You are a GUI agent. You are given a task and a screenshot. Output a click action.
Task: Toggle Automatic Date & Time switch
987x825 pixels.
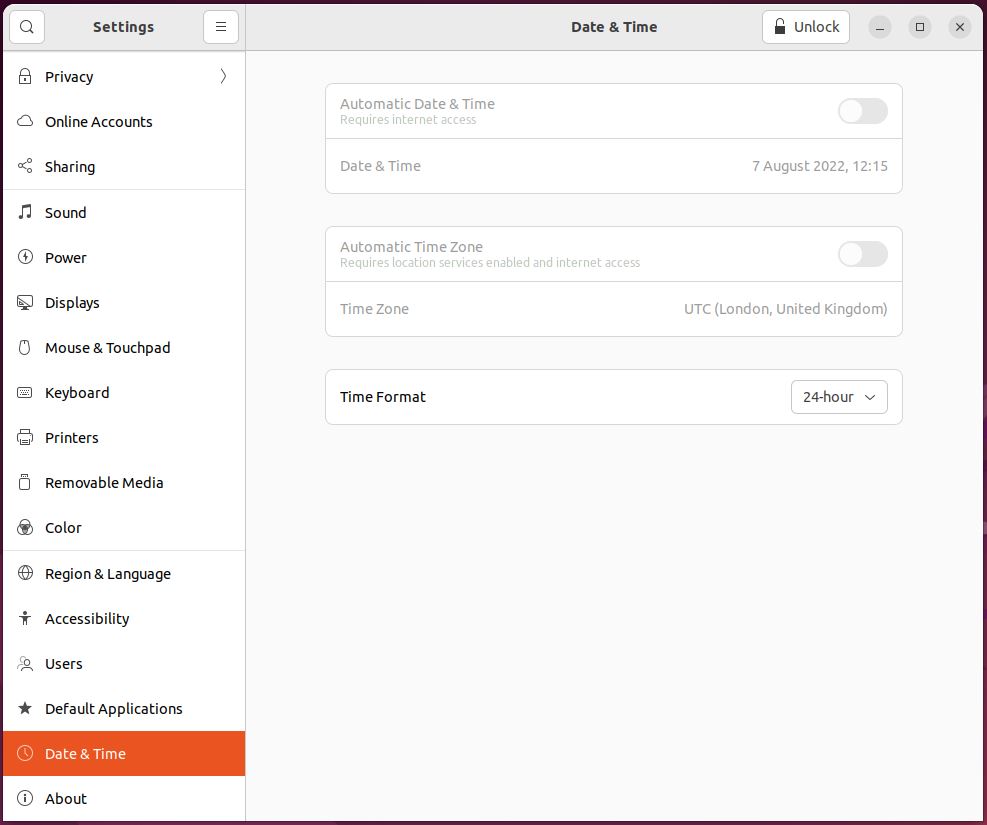click(x=862, y=111)
